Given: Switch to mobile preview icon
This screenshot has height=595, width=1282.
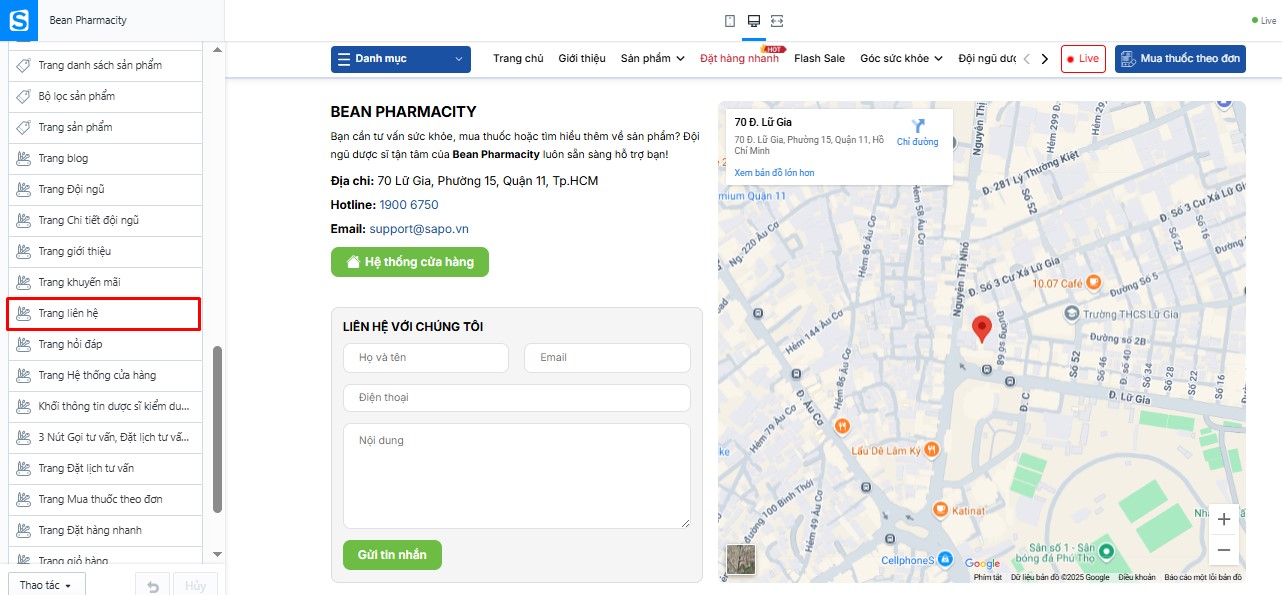Looking at the screenshot, I should coord(730,21).
